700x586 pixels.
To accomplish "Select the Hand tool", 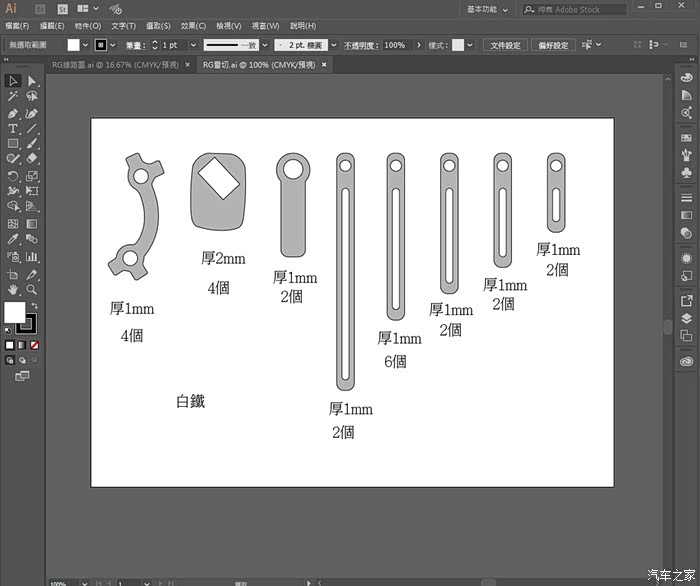I will [13, 289].
